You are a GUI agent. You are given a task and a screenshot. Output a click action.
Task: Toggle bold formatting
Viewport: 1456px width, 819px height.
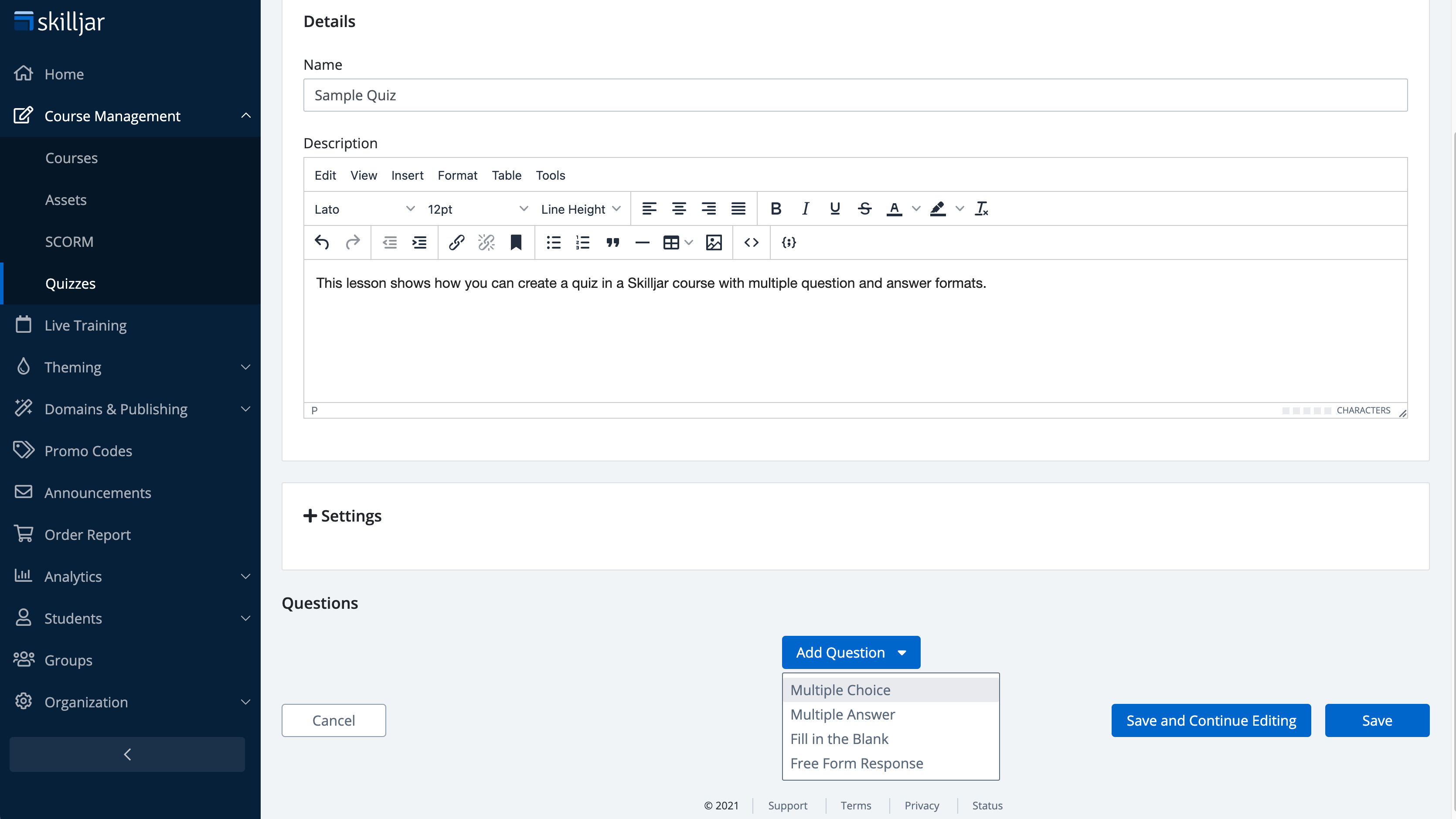(776, 208)
